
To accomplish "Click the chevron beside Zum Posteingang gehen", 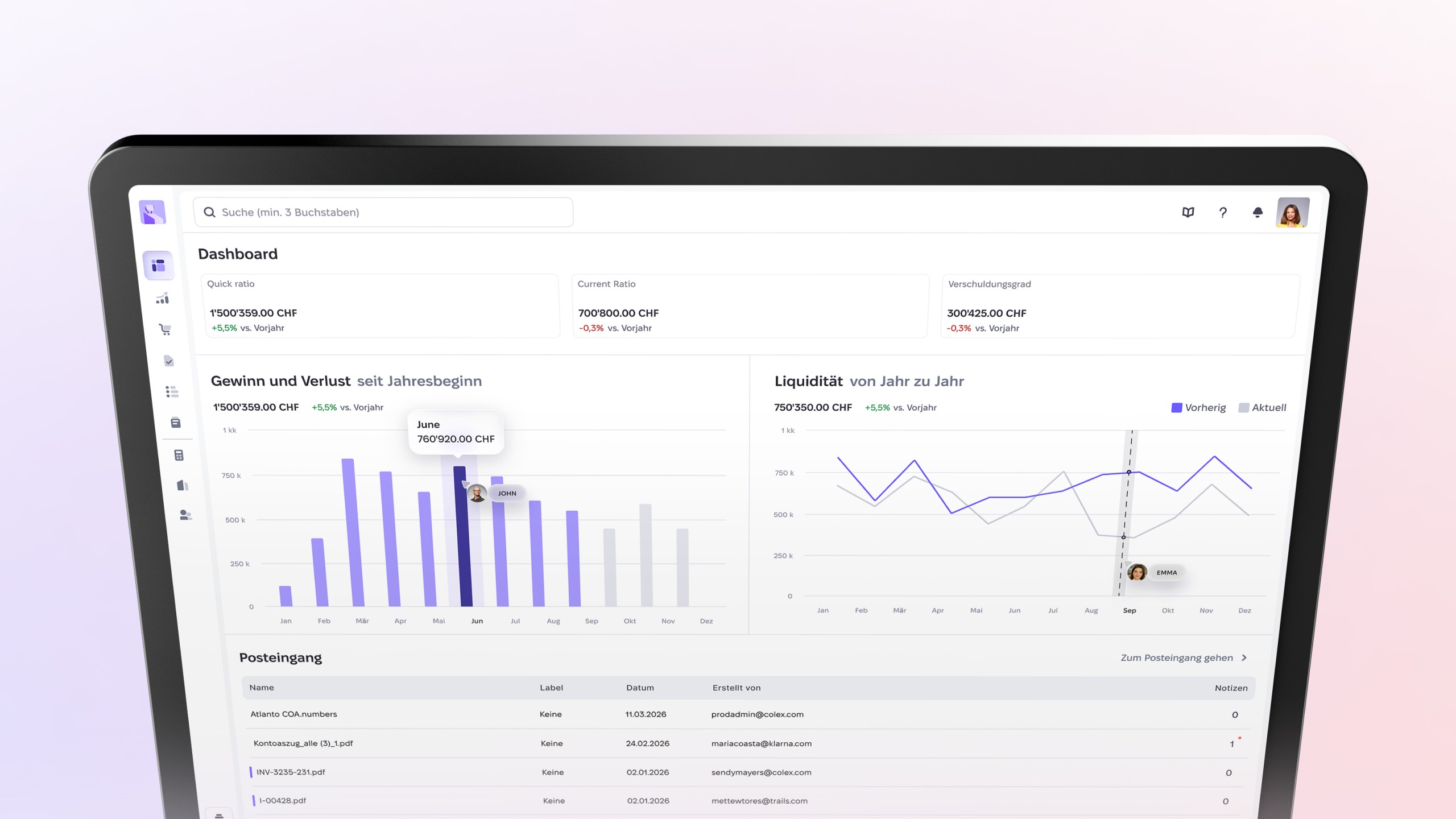I will (1244, 658).
